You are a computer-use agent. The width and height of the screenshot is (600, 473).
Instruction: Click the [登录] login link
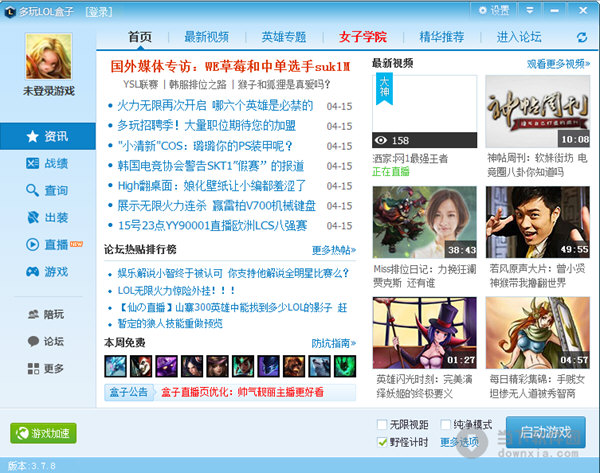point(99,12)
